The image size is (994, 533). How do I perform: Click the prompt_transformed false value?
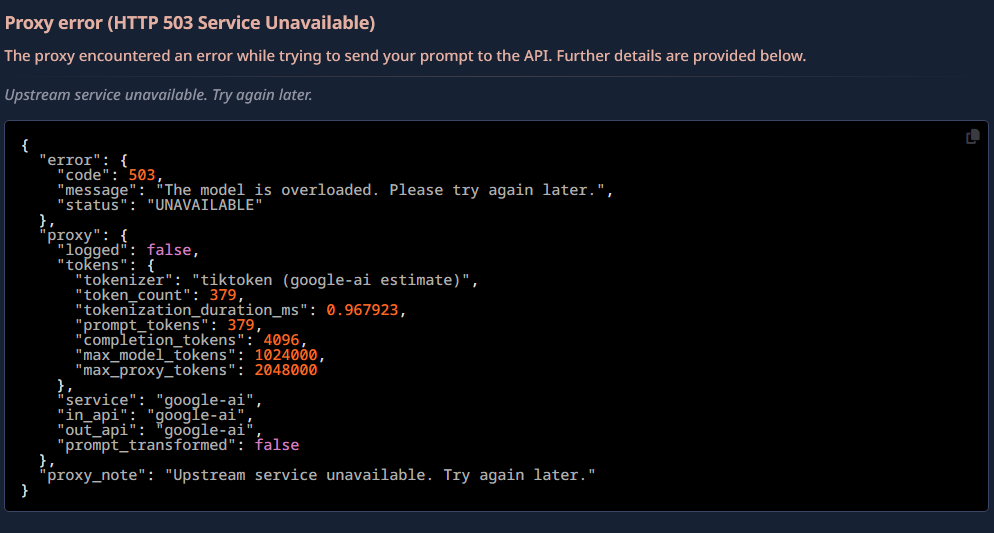tap(277, 445)
